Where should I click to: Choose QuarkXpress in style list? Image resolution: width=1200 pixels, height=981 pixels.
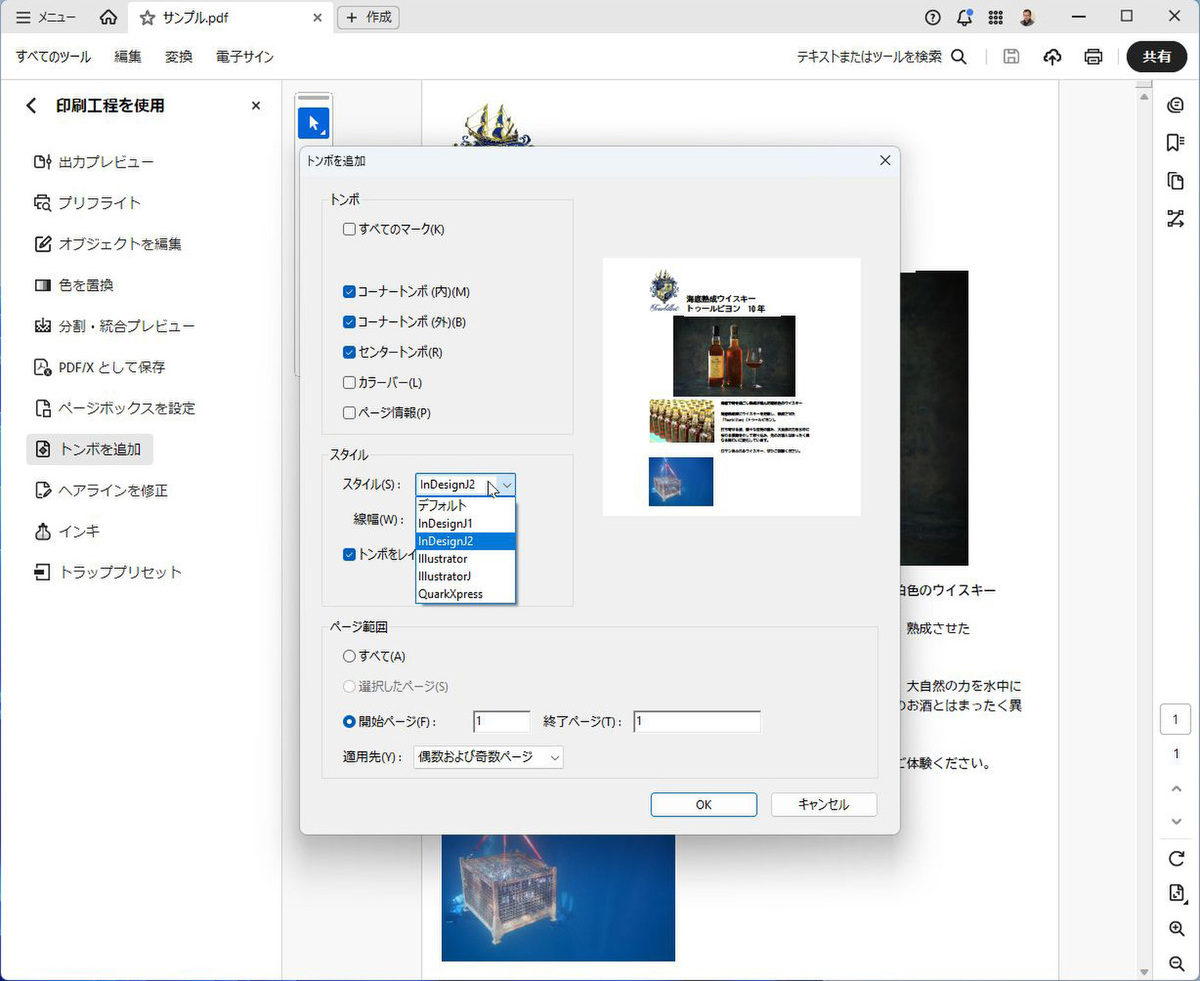465,594
